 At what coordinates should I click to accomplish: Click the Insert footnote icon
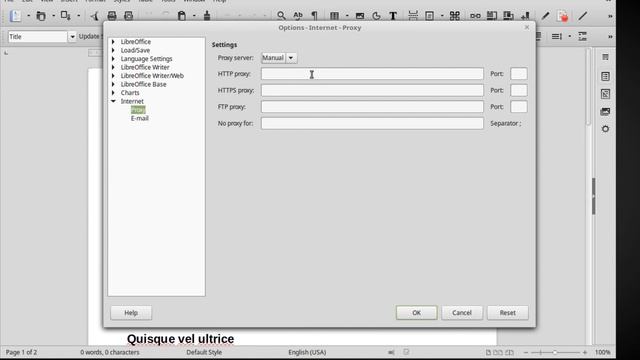click(492, 16)
